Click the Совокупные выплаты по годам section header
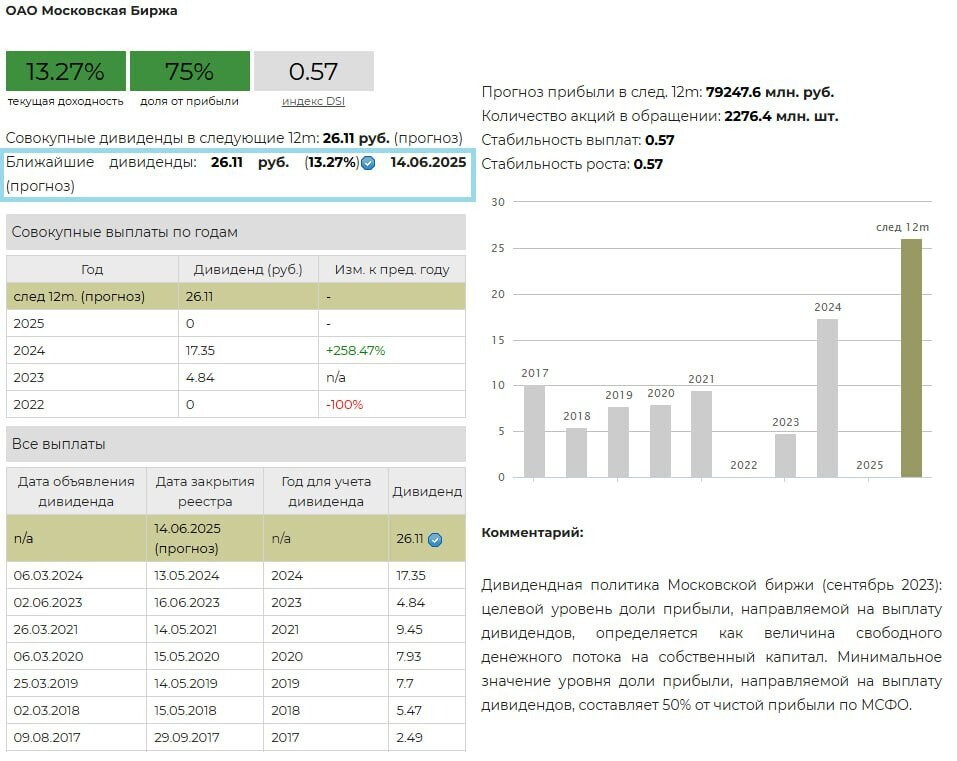The height and width of the screenshot is (761, 957). 236,232
